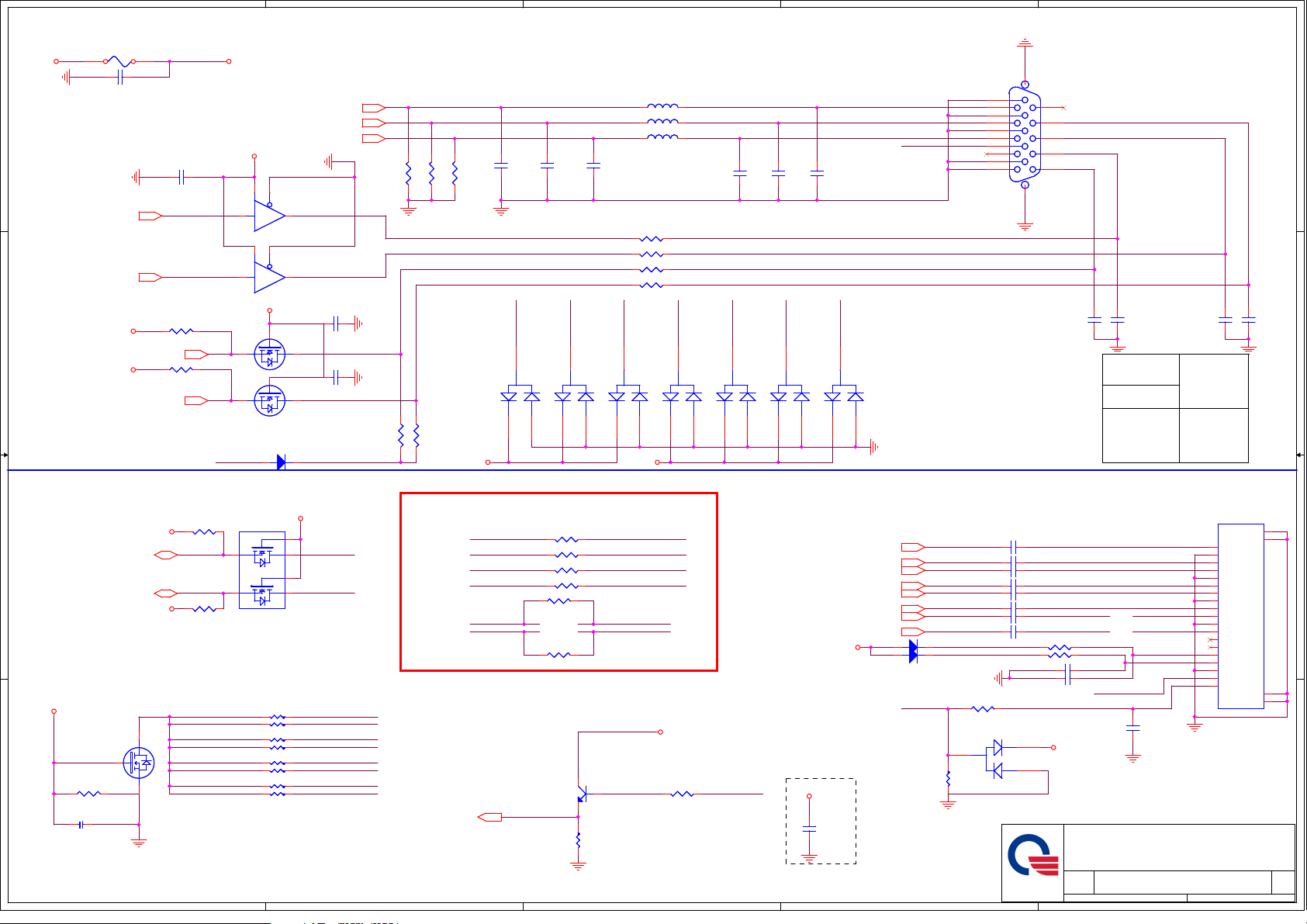Click the lower bidirectional port near the dual MOSFET
This screenshot has width=1307, height=924.
click(166, 594)
